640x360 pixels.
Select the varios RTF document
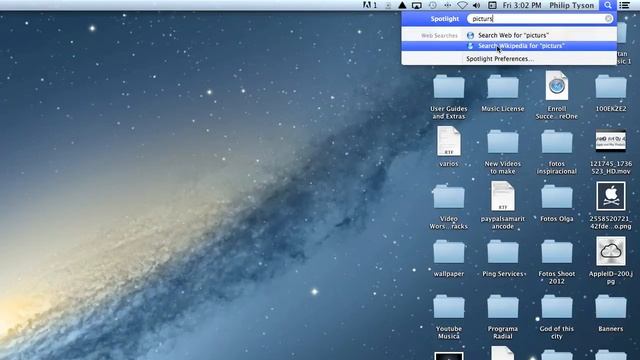click(x=449, y=141)
